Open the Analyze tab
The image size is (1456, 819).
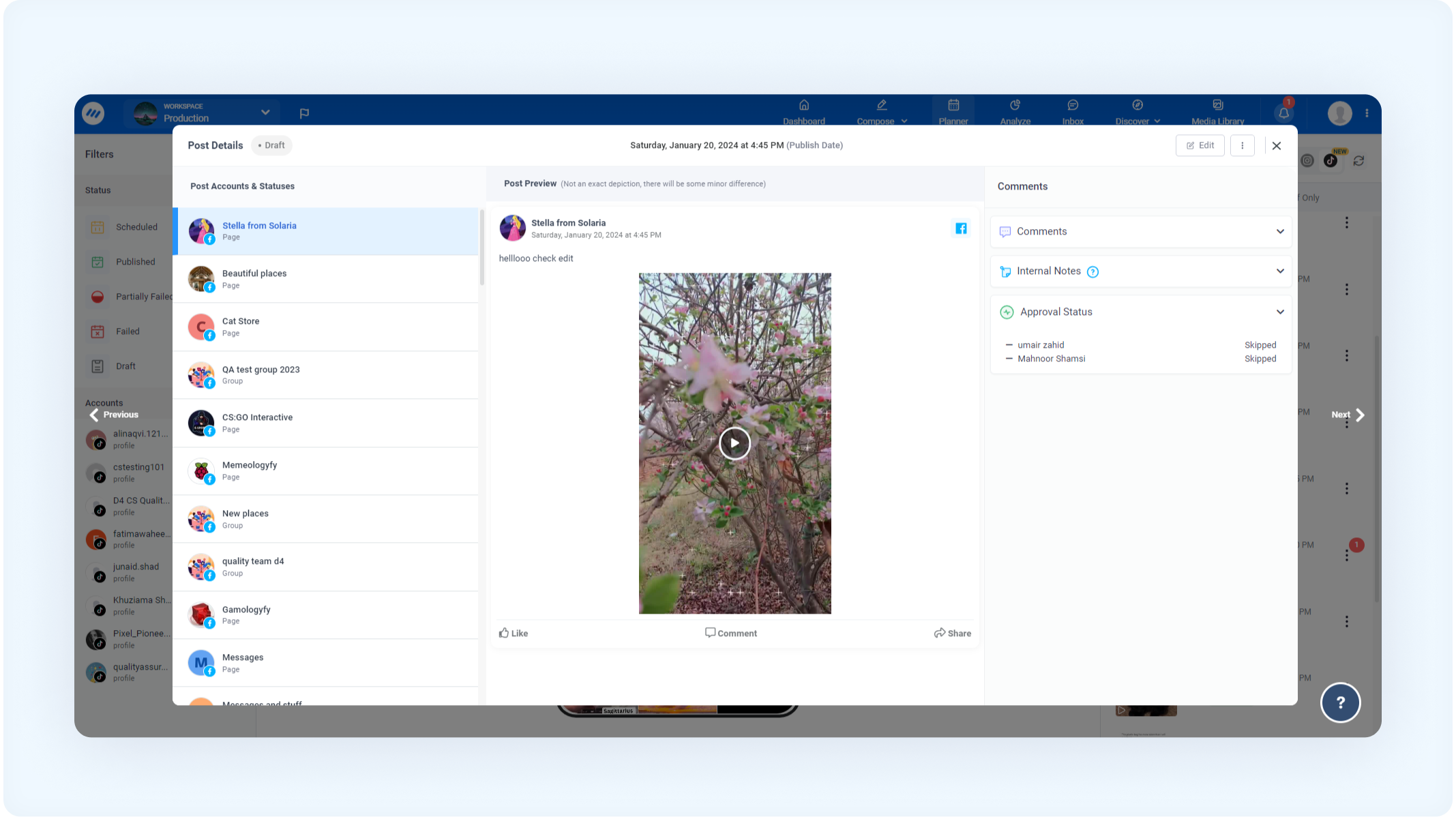[1015, 113]
